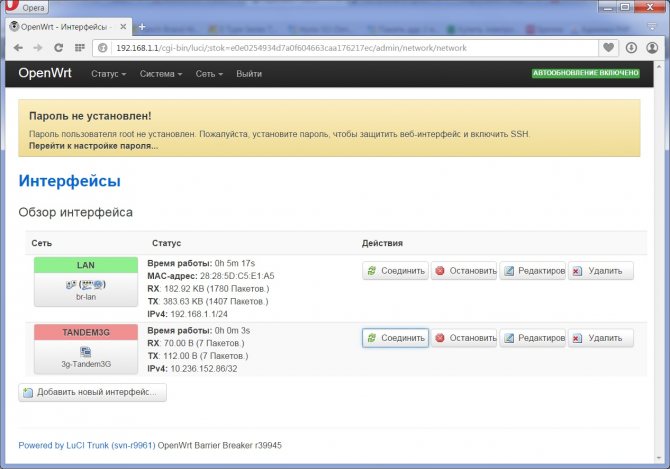Viewport: 670px width, 469px height.
Task: Click Редактировать for the LAN interface
Action: pos(533,271)
